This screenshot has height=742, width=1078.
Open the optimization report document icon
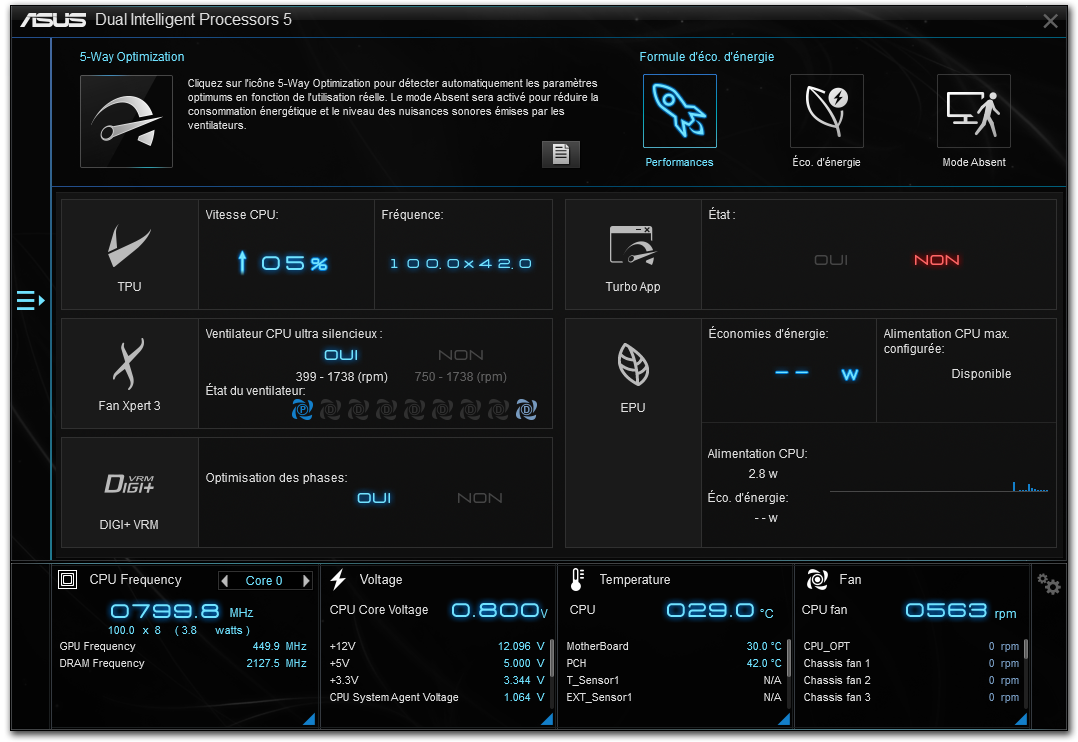pos(561,154)
